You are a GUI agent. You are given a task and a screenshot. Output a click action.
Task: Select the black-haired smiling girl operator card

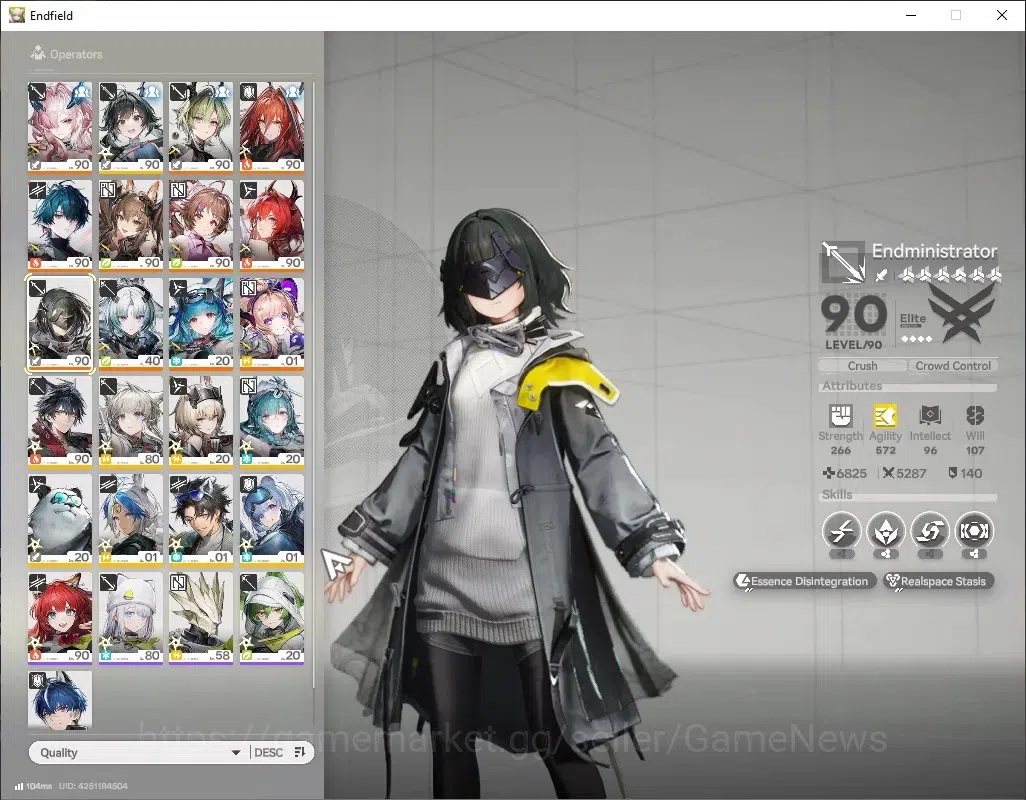click(x=130, y=127)
